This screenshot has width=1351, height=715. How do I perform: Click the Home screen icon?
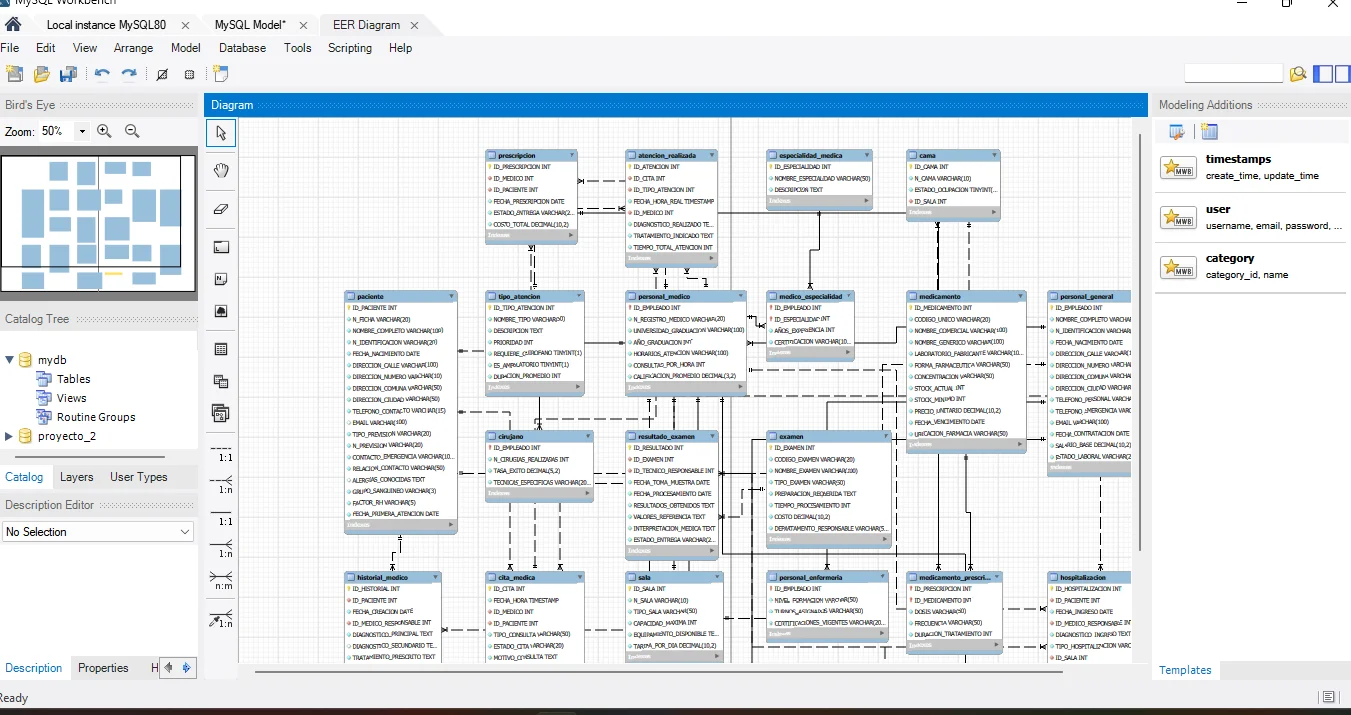click(13, 24)
